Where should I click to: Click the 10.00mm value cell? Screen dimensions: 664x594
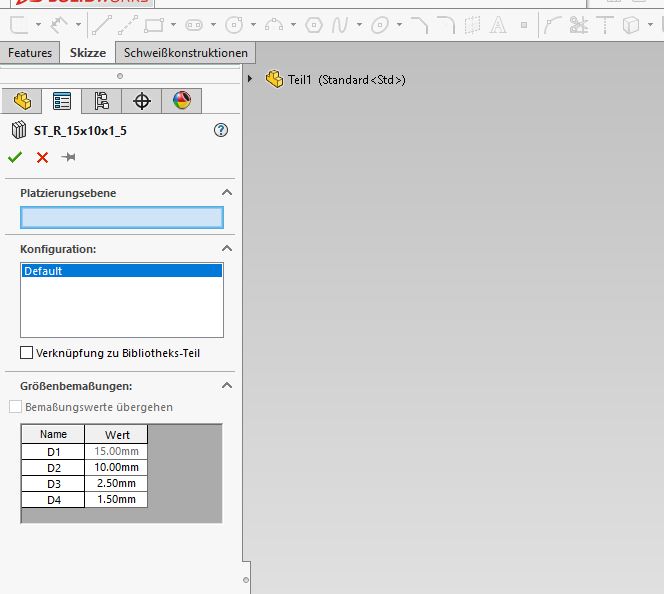click(116, 467)
